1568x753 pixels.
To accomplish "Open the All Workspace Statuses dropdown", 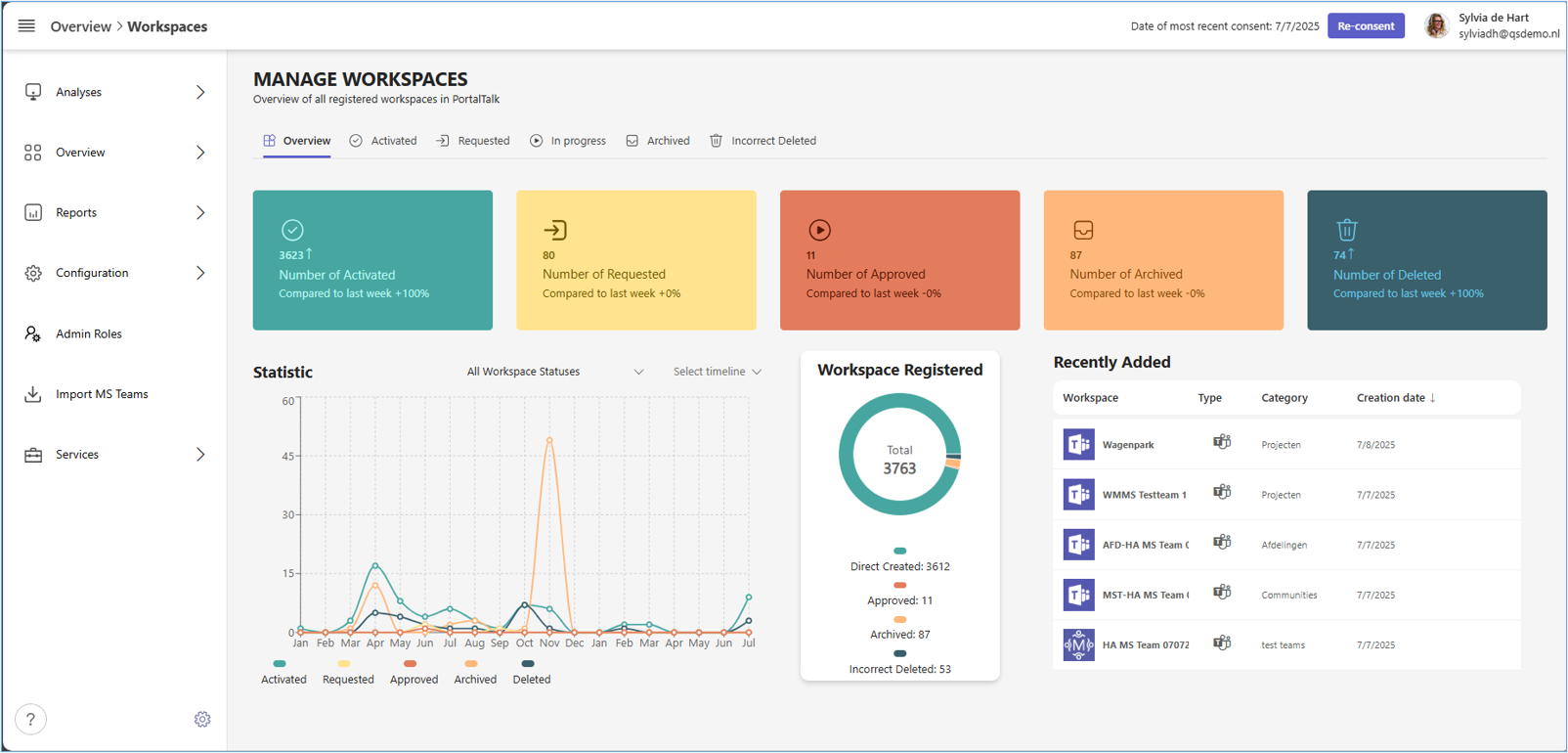I will coord(554,372).
